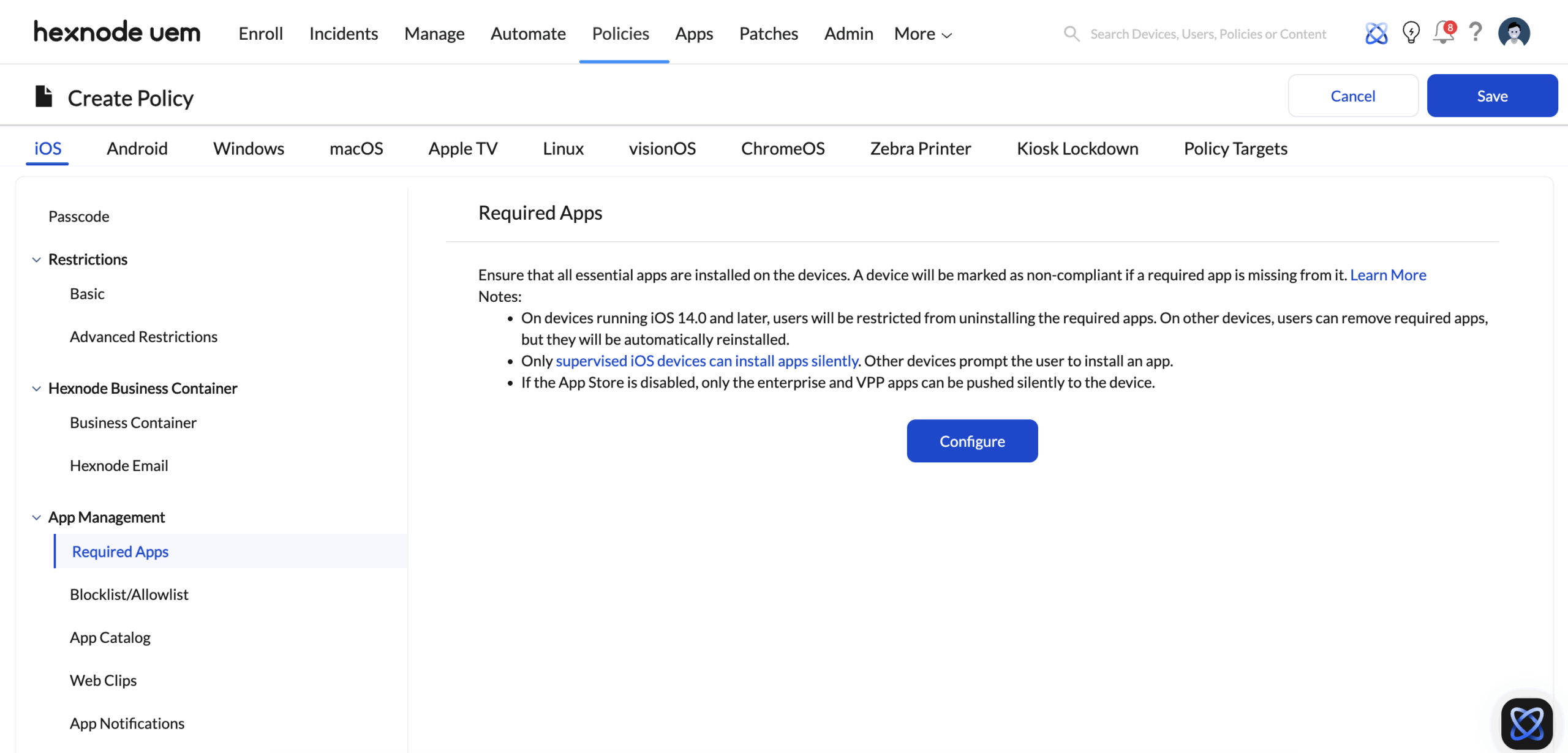Switch to the Linux tab
This screenshot has height=753, width=1568.
563,148
